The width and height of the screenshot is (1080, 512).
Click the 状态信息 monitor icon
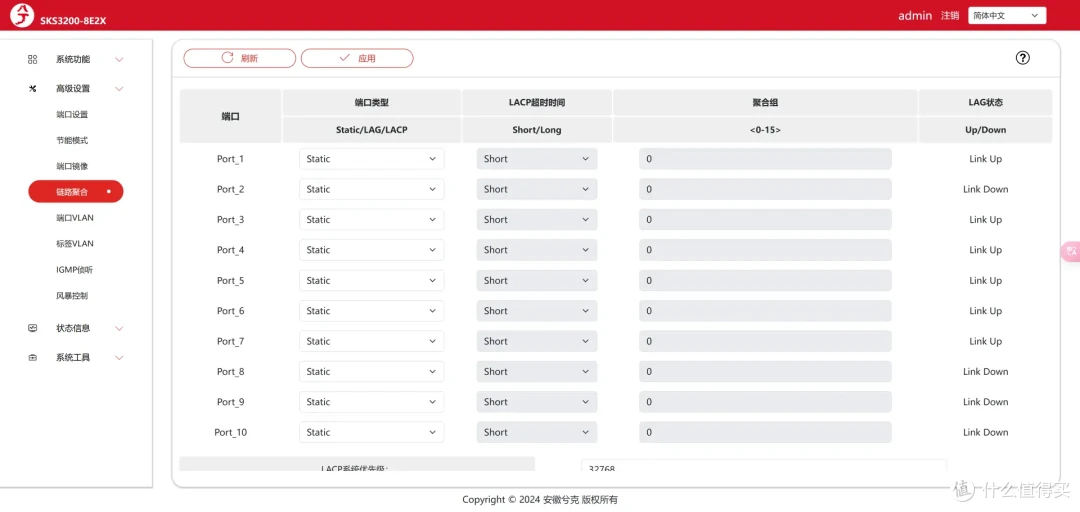32,328
